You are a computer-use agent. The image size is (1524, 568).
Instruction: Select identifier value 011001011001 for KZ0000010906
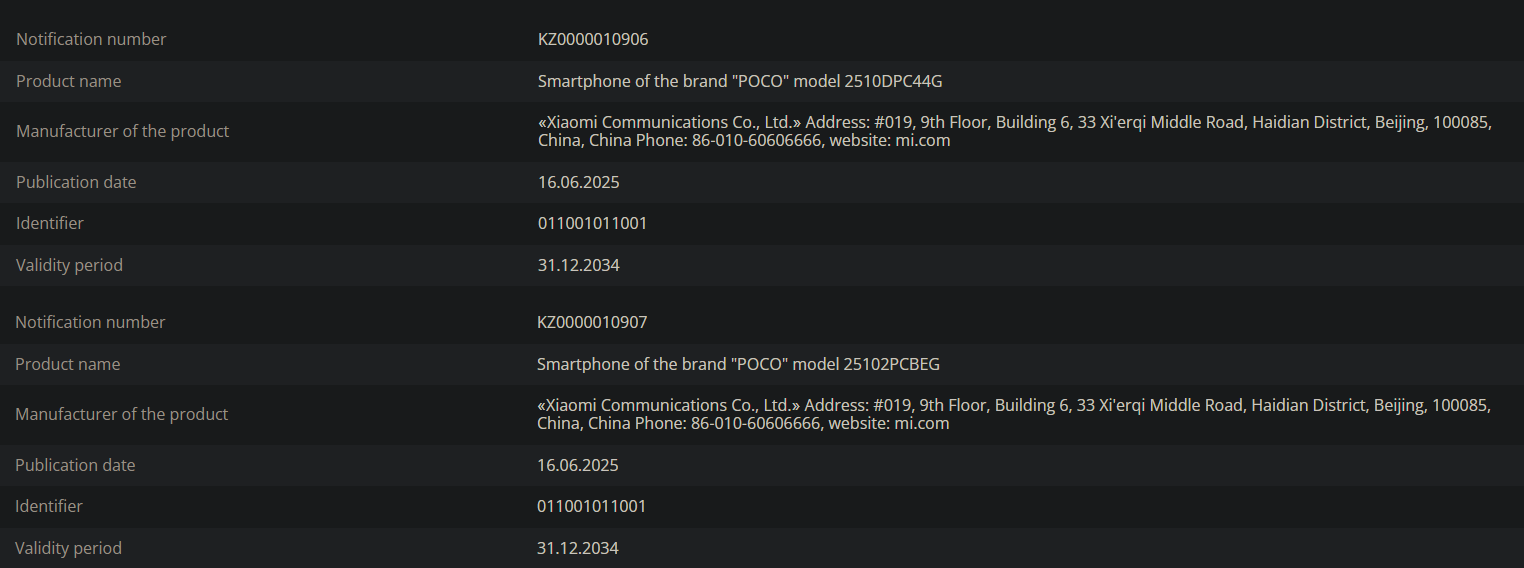(x=592, y=223)
